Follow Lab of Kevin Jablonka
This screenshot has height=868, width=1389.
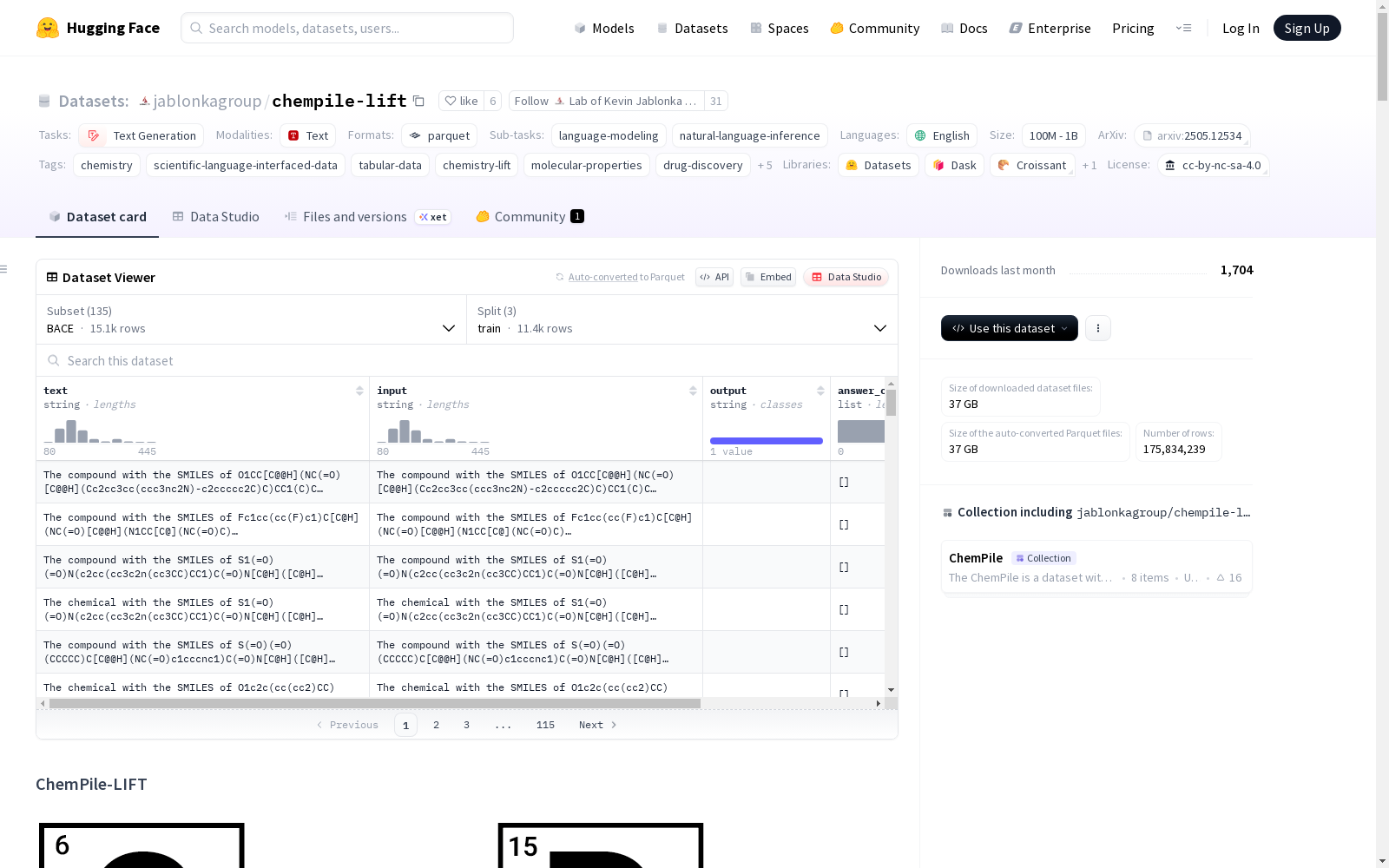click(x=607, y=101)
